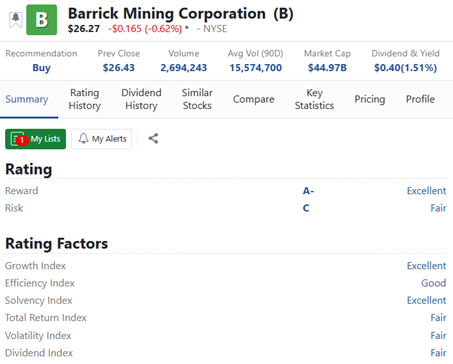
Task: Click the Rating Factors heading
Action: pyautogui.click(x=57, y=244)
